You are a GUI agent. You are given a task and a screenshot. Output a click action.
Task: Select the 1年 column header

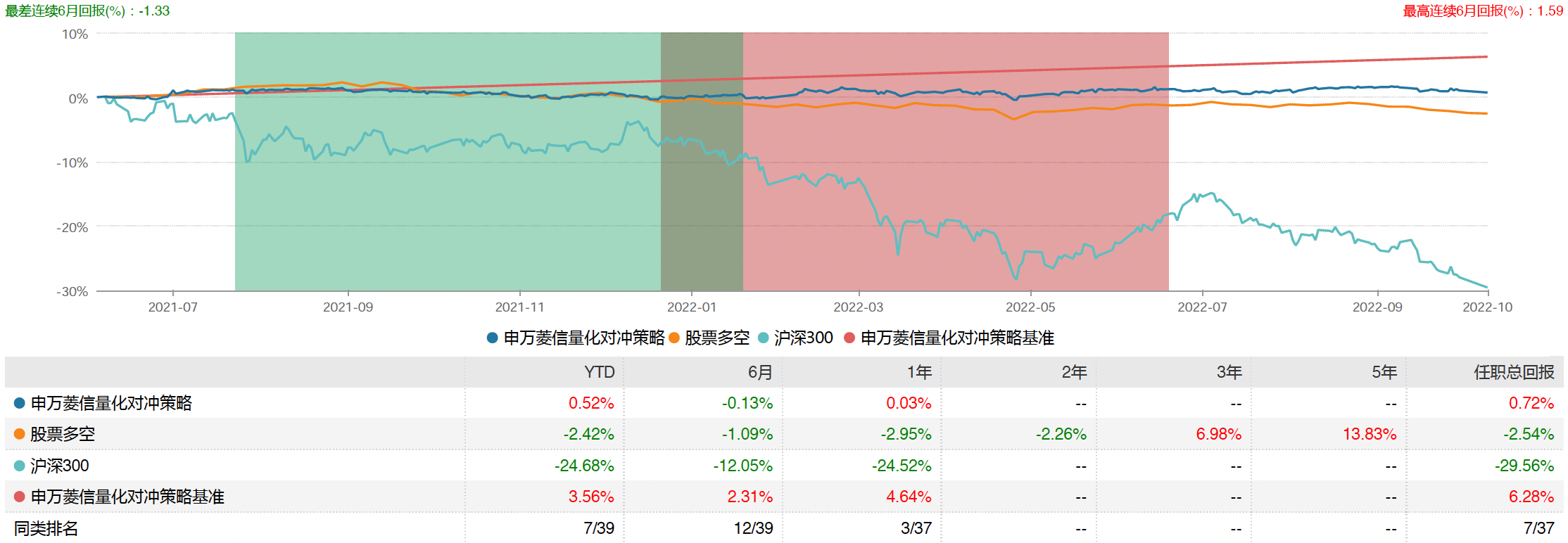tap(919, 372)
